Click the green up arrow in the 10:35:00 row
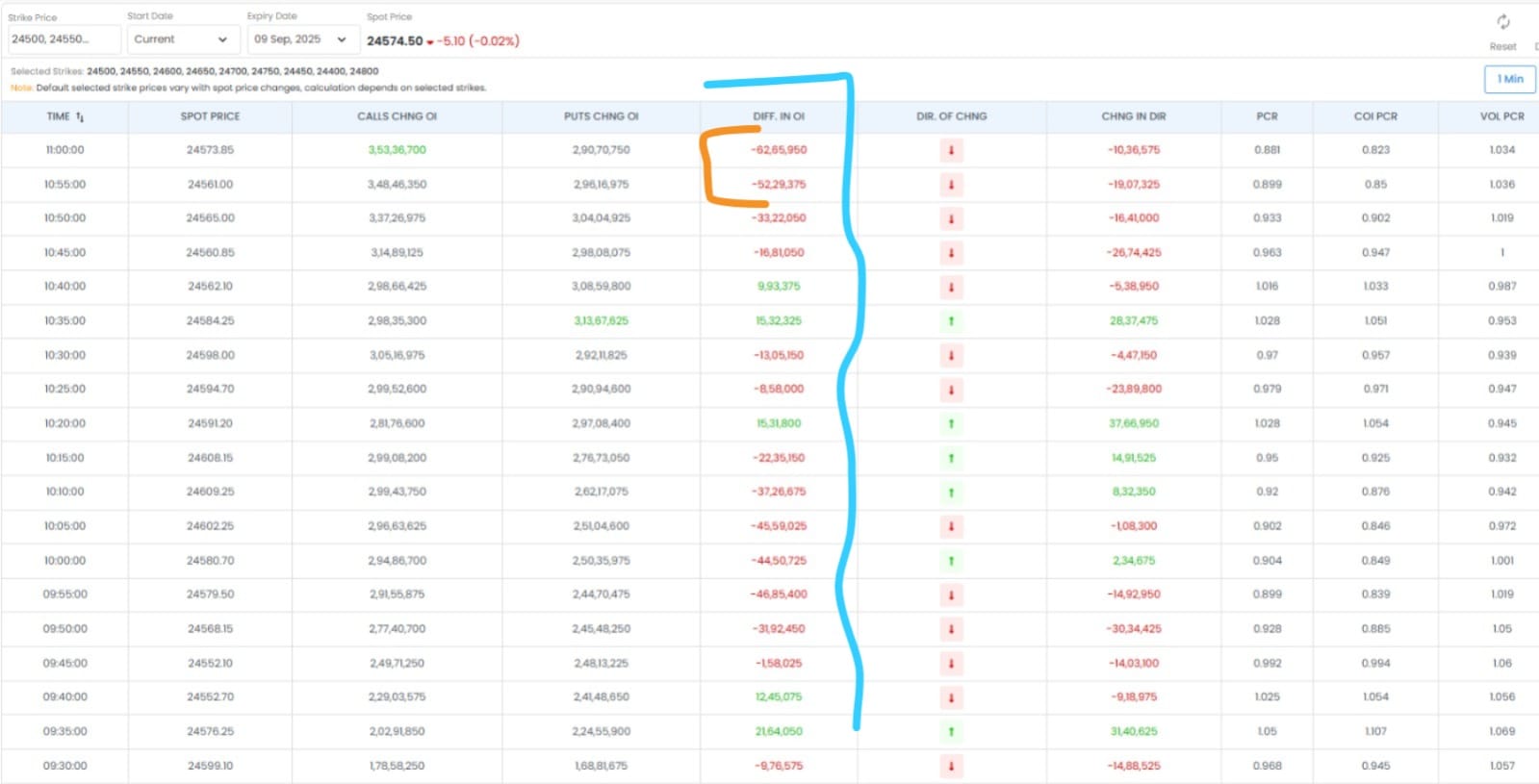The width and height of the screenshot is (1539, 784). coord(951,321)
